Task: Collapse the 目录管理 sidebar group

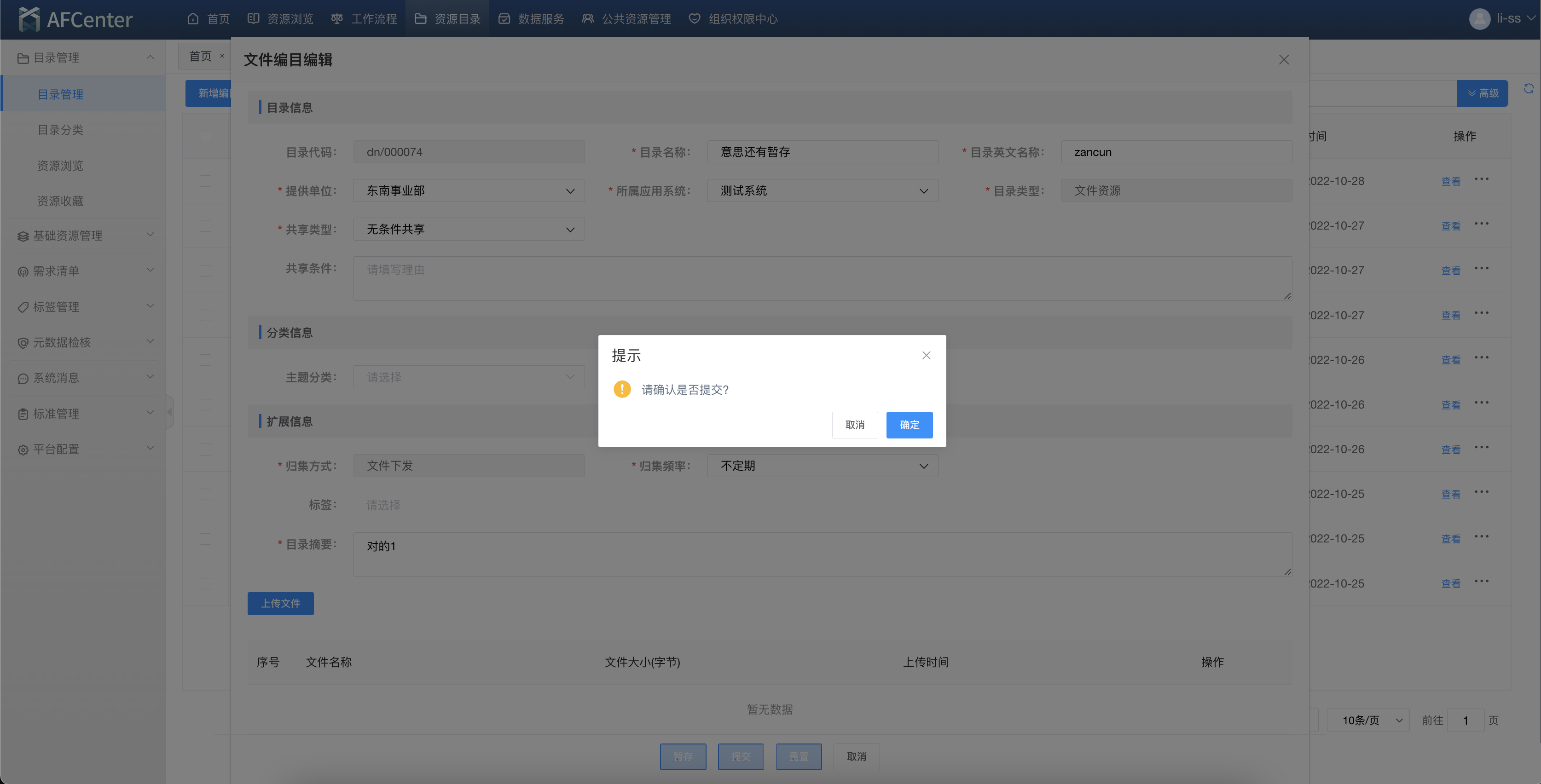Action: tap(82, 58)
